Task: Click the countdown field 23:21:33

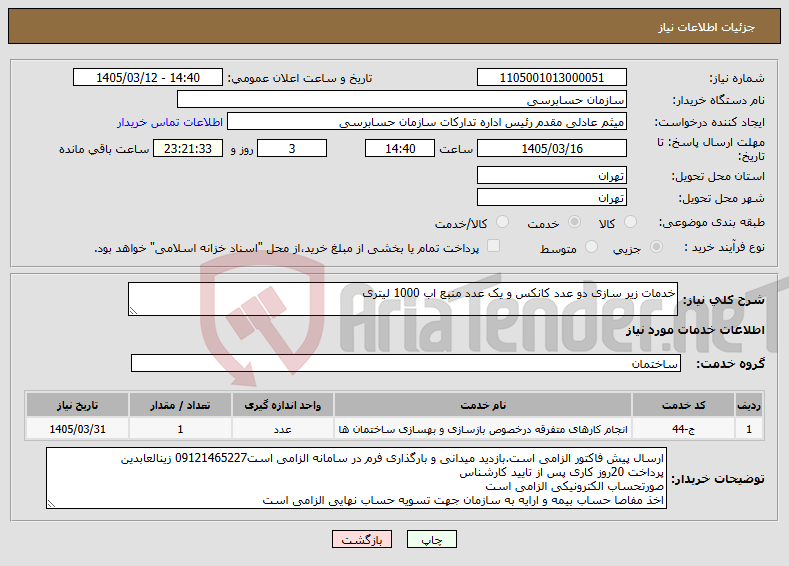Action: coord(188,148)
